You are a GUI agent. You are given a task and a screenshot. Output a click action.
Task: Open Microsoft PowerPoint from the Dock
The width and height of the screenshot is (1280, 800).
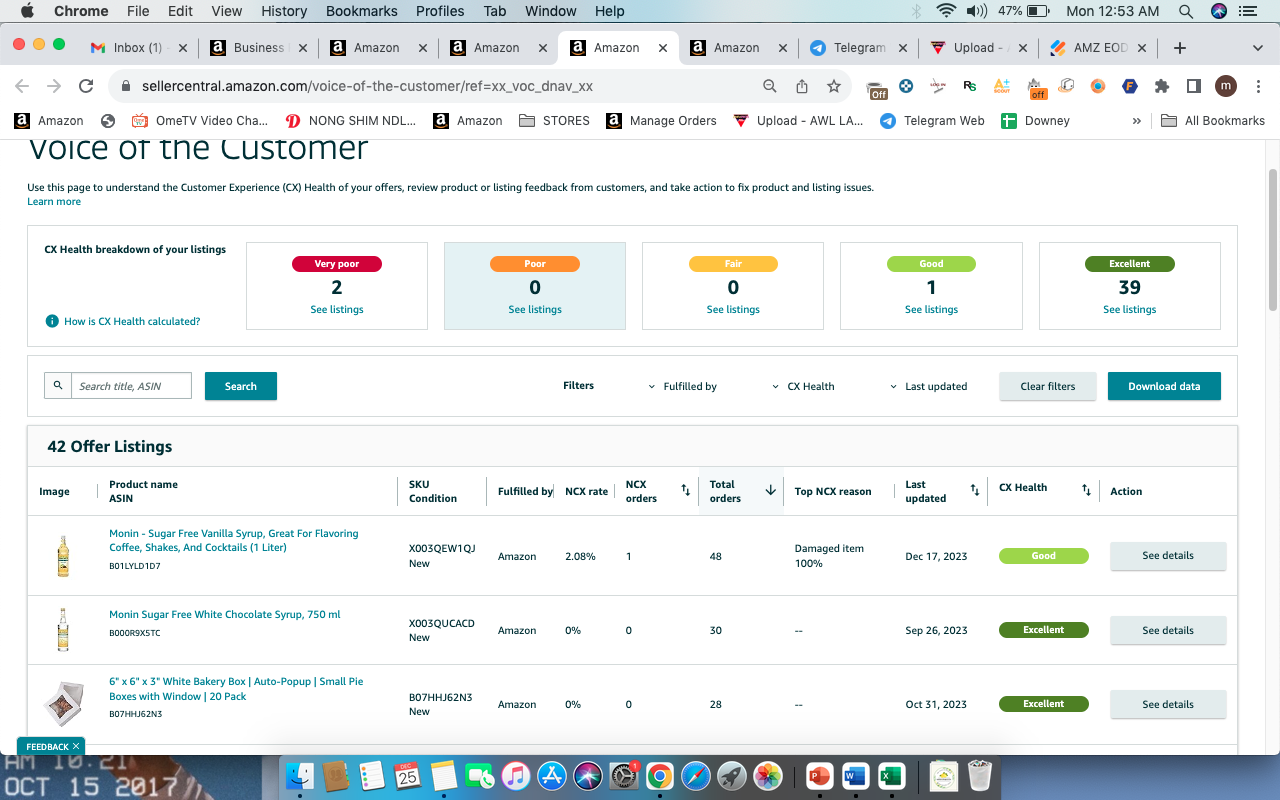click(819, 776)
